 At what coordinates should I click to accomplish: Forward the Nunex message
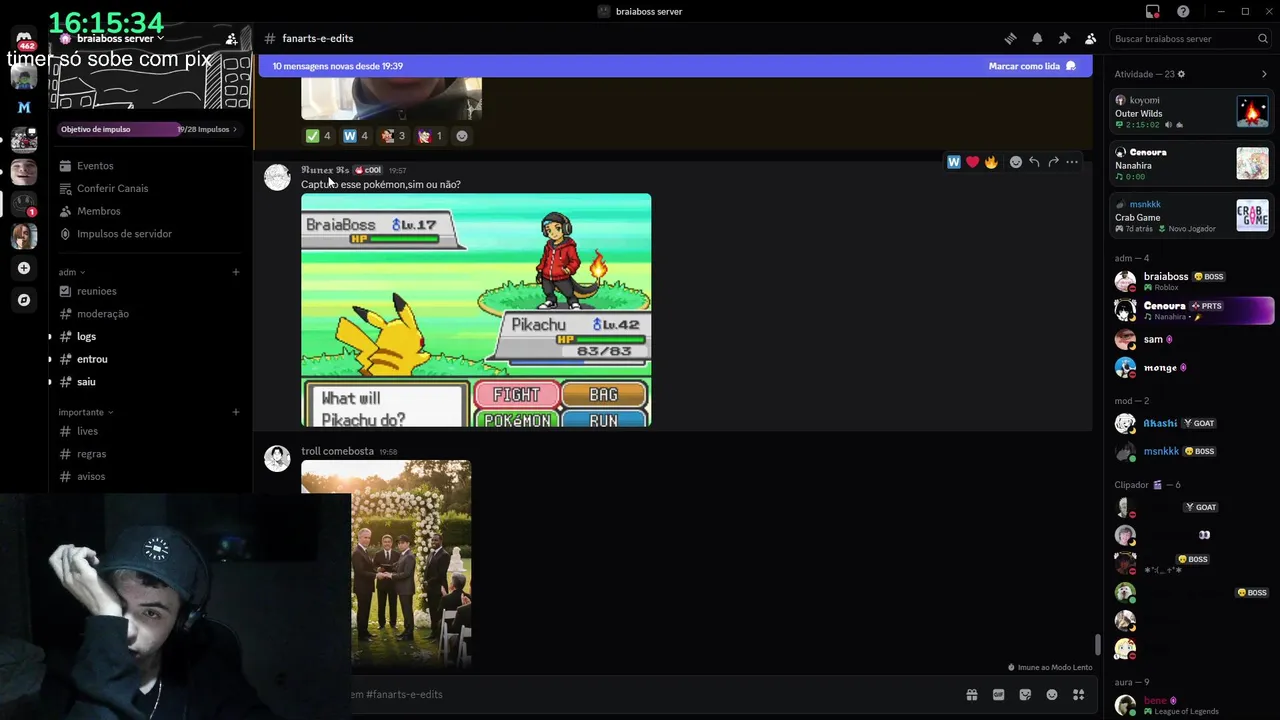(x=1053, y=162)
